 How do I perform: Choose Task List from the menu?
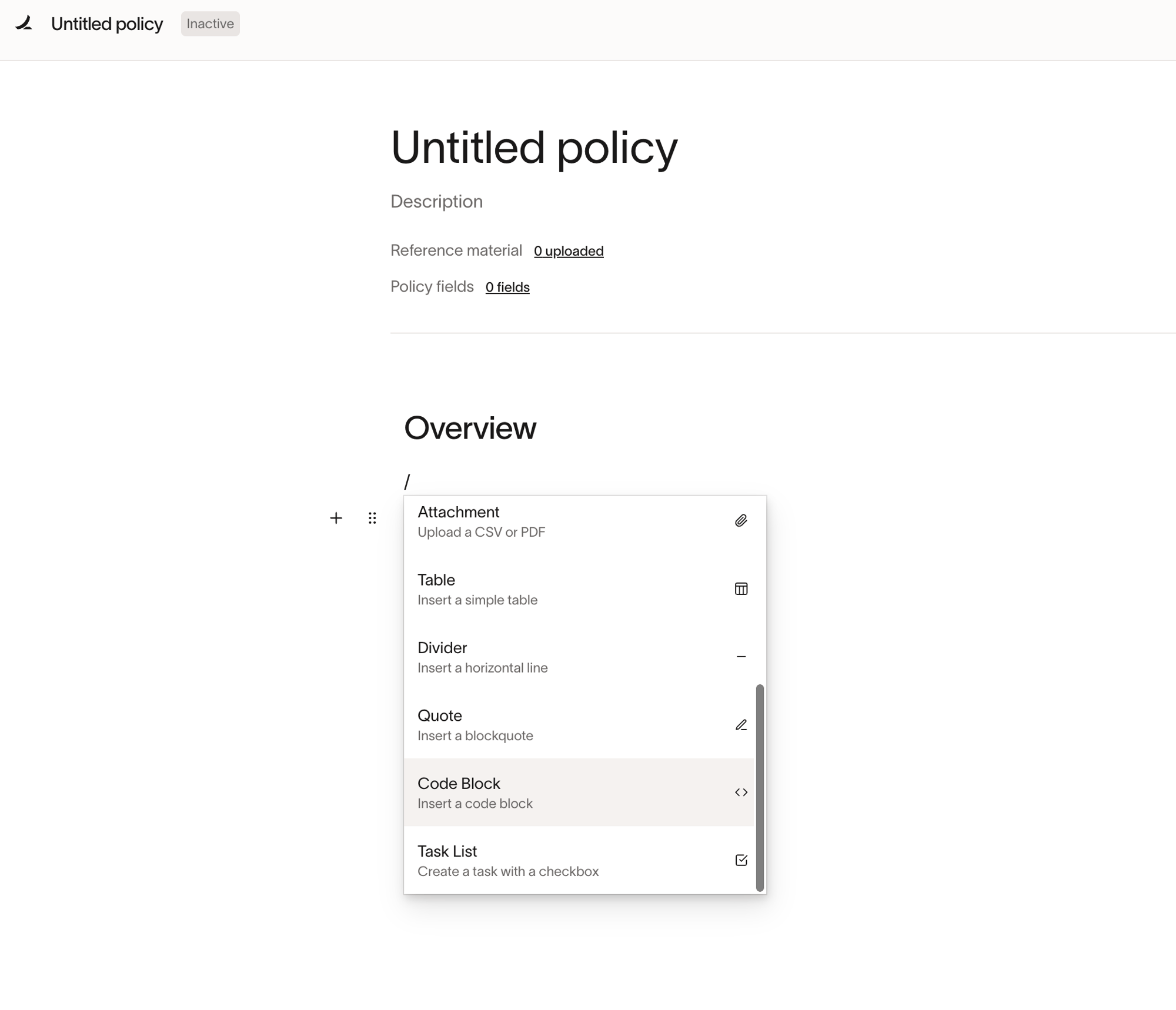coord(579,860)
